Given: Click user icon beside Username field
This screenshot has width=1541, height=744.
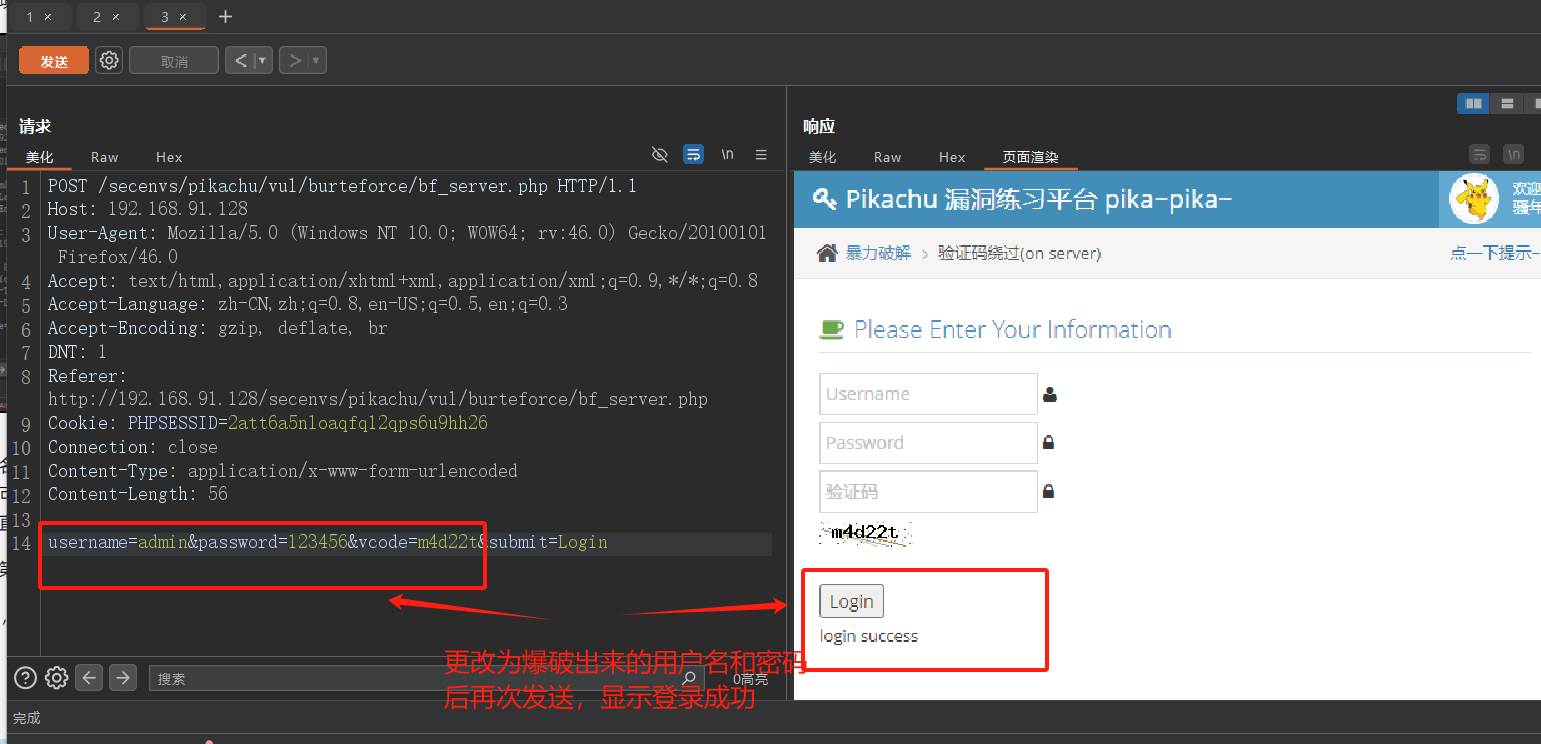Looking at the screenshot, I should tap(1049, 394).
